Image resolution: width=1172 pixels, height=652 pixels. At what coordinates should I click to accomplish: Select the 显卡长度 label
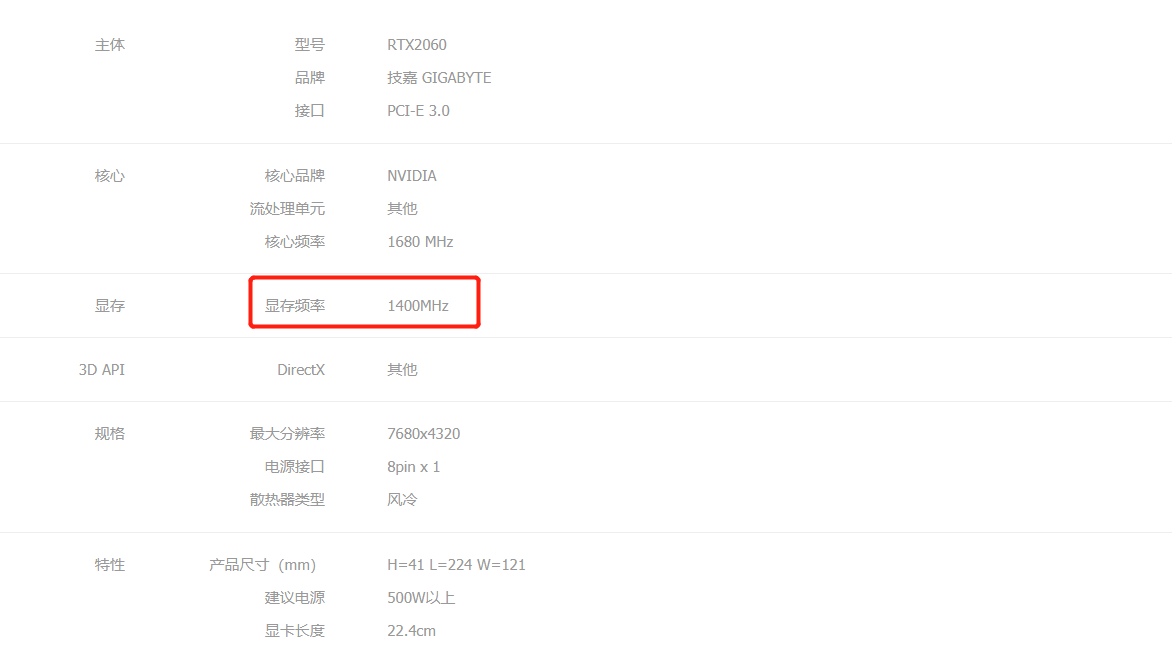(x=294, y=630)
